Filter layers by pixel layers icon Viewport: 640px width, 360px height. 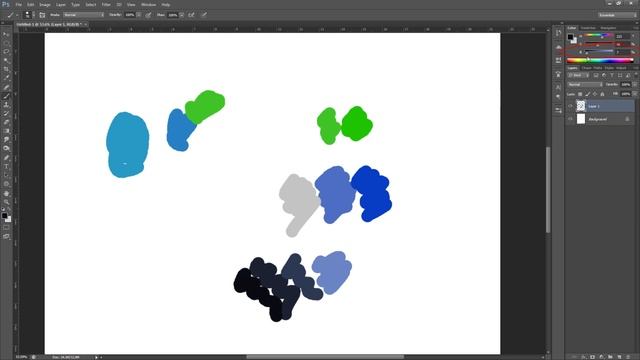click(596, 76)
